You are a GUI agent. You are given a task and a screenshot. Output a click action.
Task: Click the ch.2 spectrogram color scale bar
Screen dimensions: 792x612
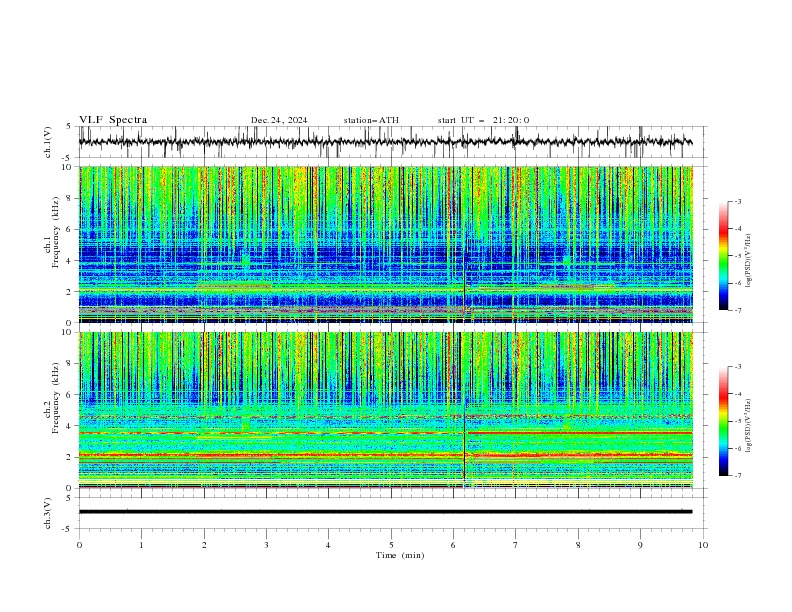click(724, 421)
